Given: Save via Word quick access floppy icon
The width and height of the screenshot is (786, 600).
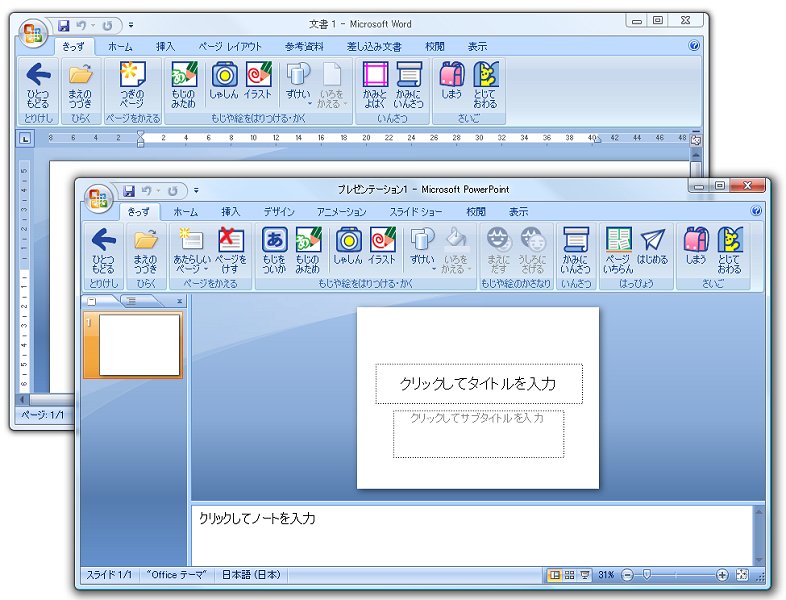Looking at the screenshot, I should click(64, 25).
